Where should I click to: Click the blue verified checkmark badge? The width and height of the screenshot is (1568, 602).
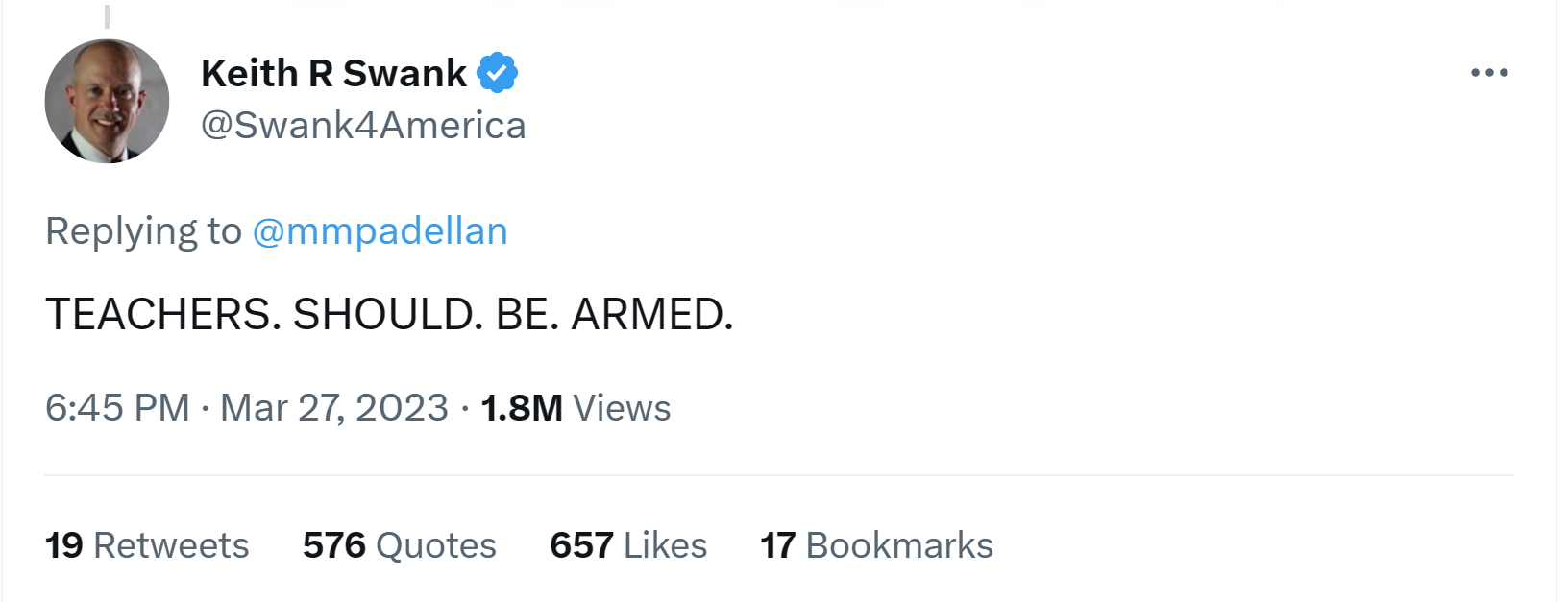(x=498, y=73)
